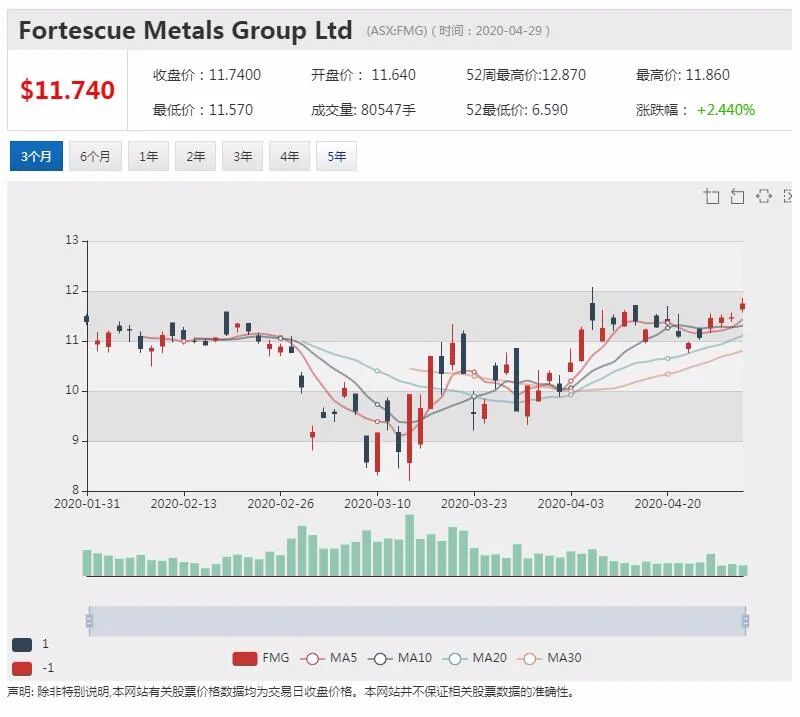
Task: Click the zoom reset back icon
Action: click(737, 196)
